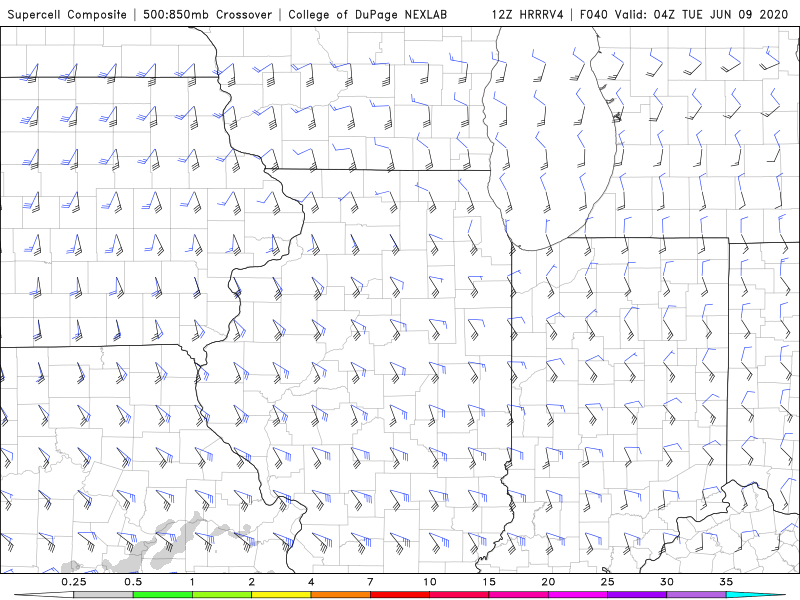Click the "12Z HRRRV4" model run label
The height and width of the screenshot is (600, 800).
[528, 14]
